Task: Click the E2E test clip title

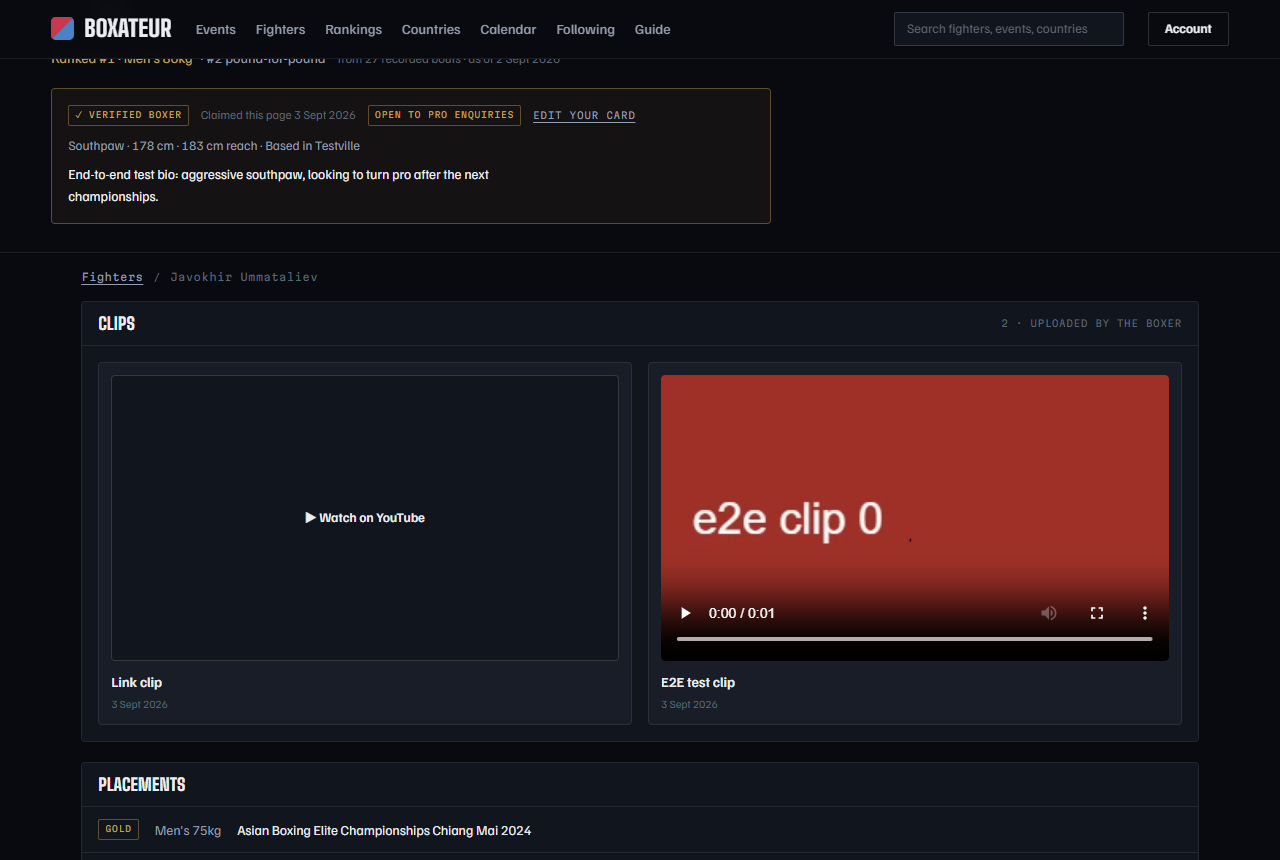Action: pyautogui.click(x=698, y=683)
